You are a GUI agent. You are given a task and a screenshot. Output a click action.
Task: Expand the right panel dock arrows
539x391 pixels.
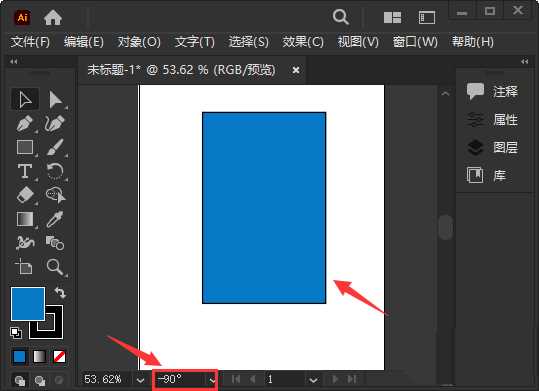coord(525,62)
